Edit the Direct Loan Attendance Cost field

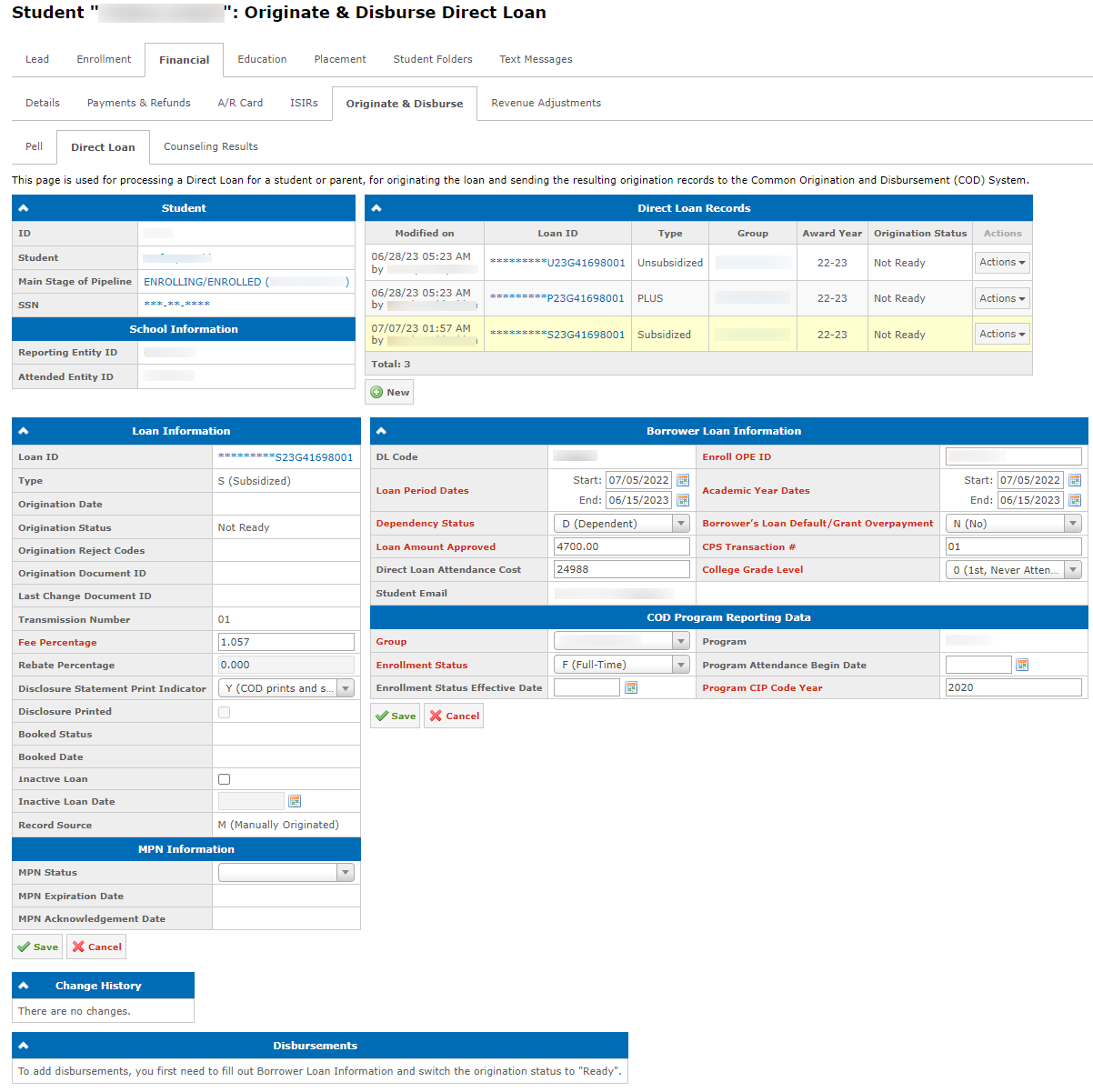point(622,569)
